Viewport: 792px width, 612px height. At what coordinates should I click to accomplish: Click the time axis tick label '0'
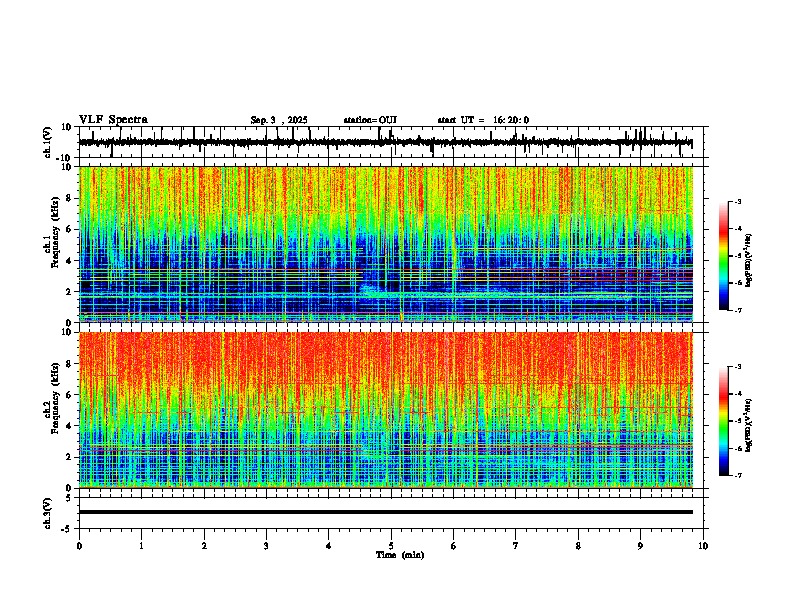pos(79,546)
